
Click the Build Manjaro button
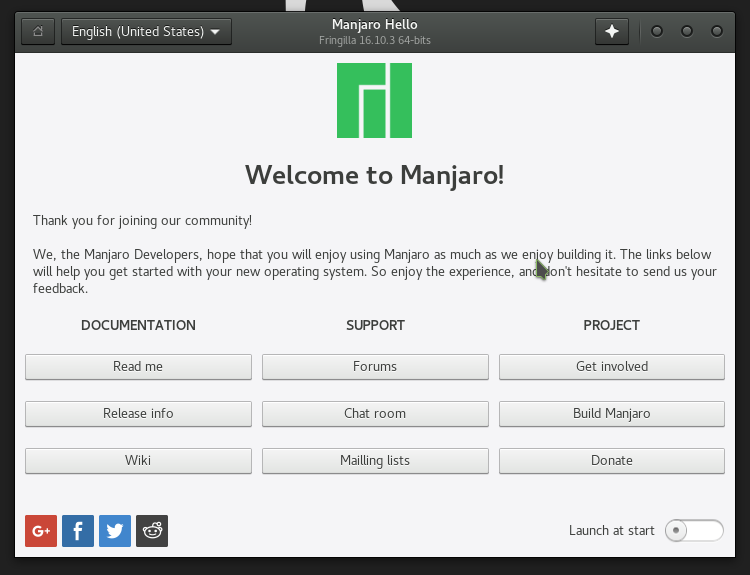pos(612,414)
